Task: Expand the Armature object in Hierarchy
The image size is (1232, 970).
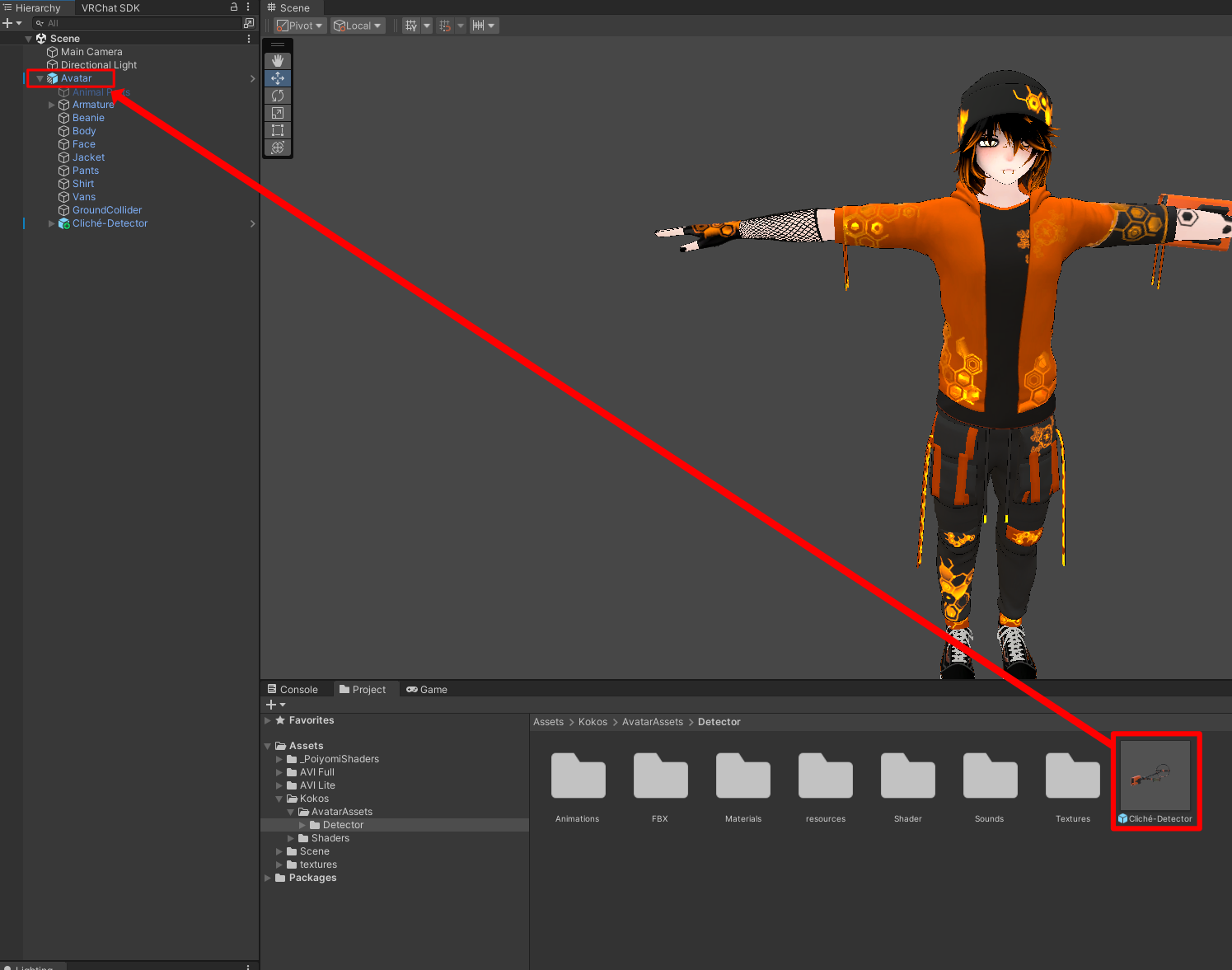Action: tap(52, 105)
